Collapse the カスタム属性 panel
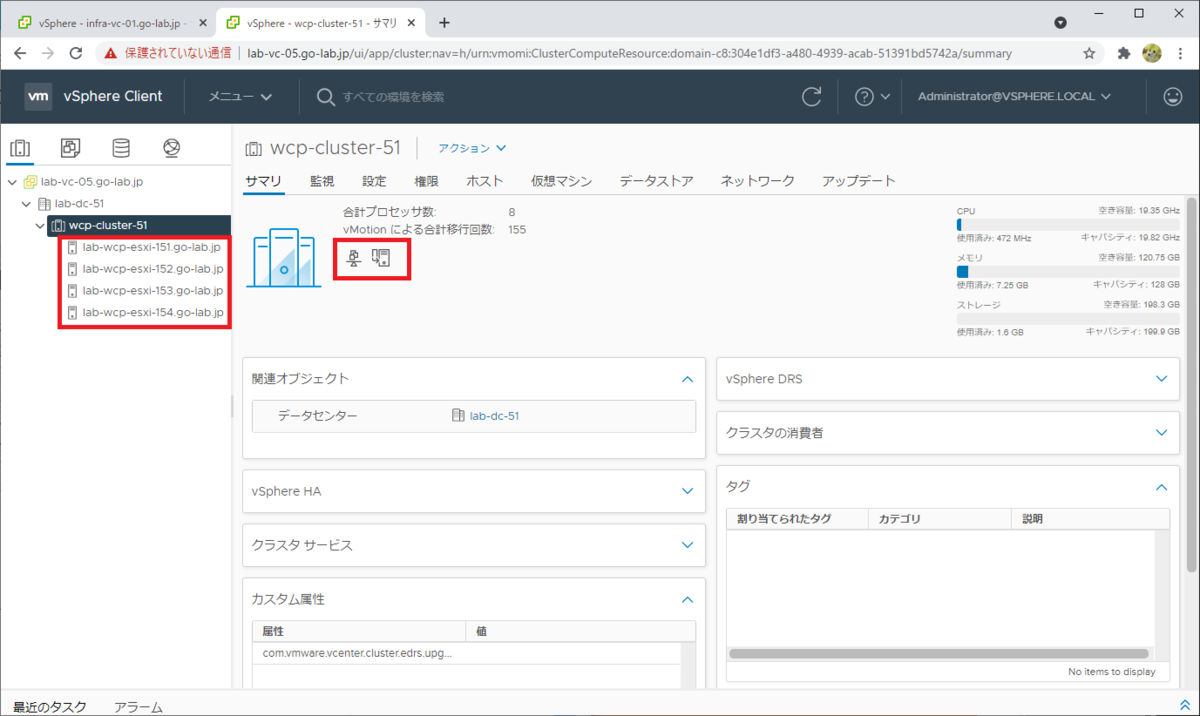This screenshot has height=716, width=1200. pos(687,599)
